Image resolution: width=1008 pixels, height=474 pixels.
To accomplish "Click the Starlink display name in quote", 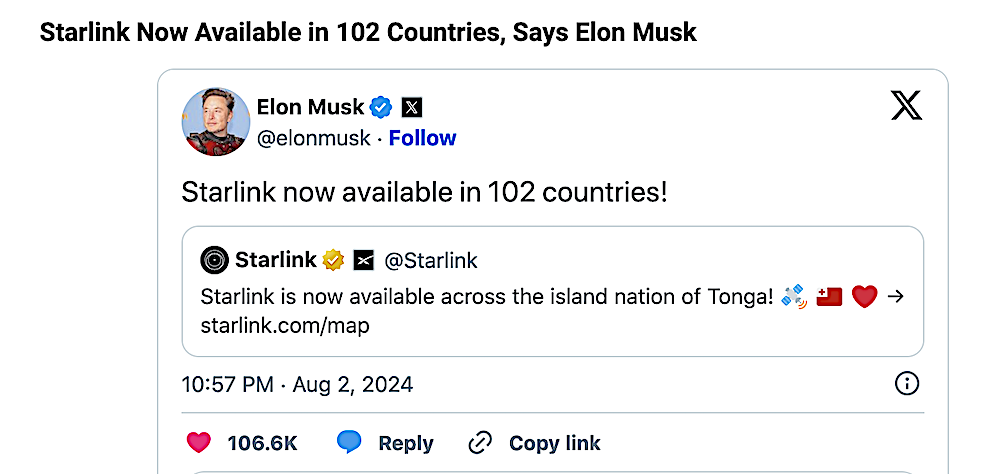I will (275, 261).
